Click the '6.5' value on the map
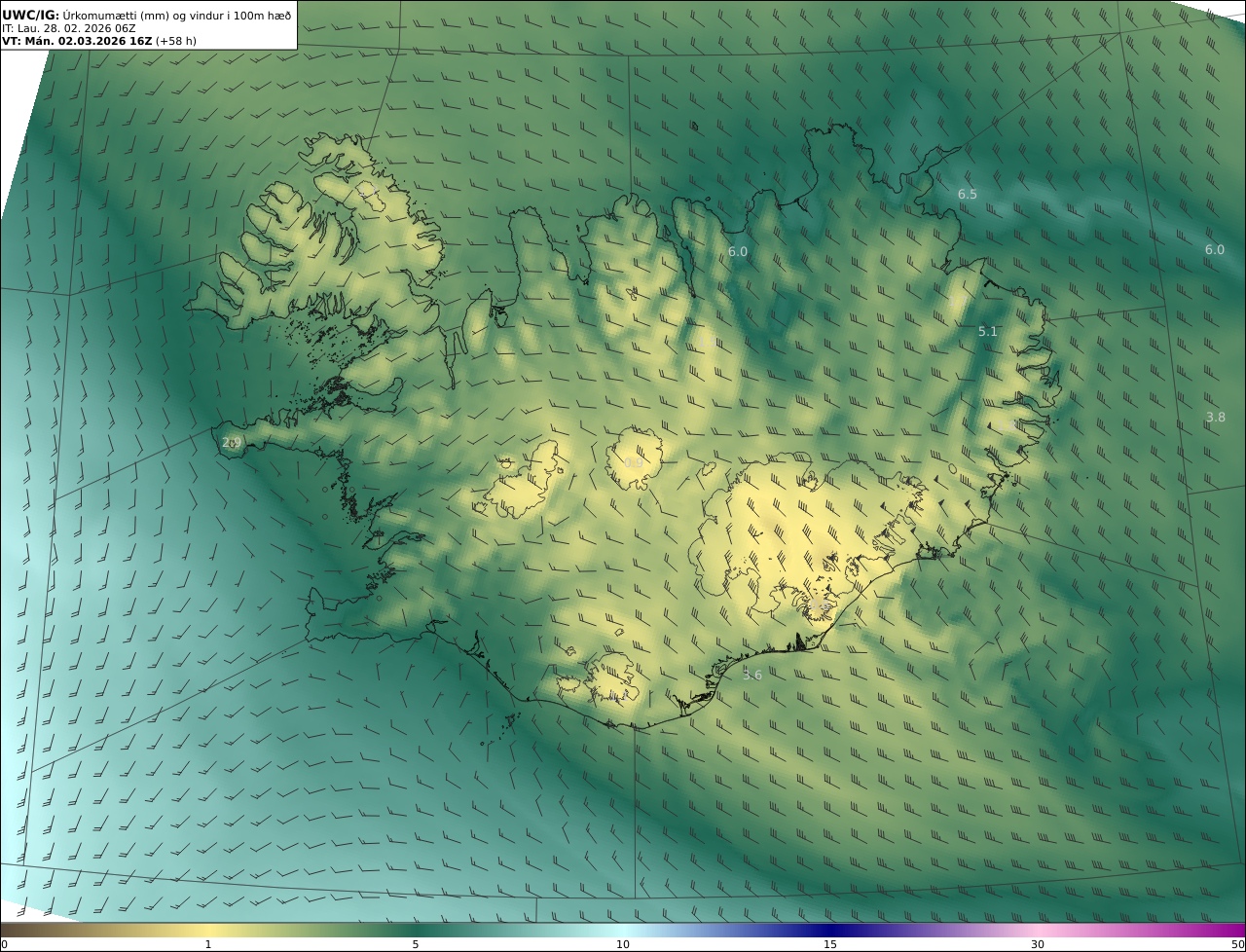 967,195
